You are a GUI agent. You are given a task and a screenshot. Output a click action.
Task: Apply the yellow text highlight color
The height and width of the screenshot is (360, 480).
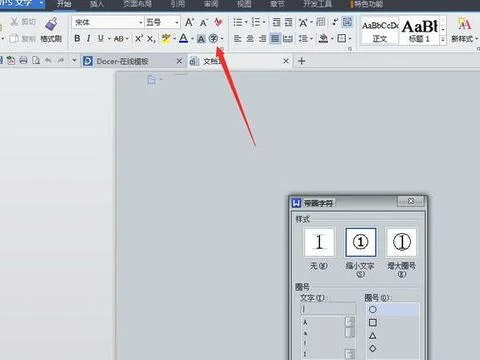coord(166,39)
